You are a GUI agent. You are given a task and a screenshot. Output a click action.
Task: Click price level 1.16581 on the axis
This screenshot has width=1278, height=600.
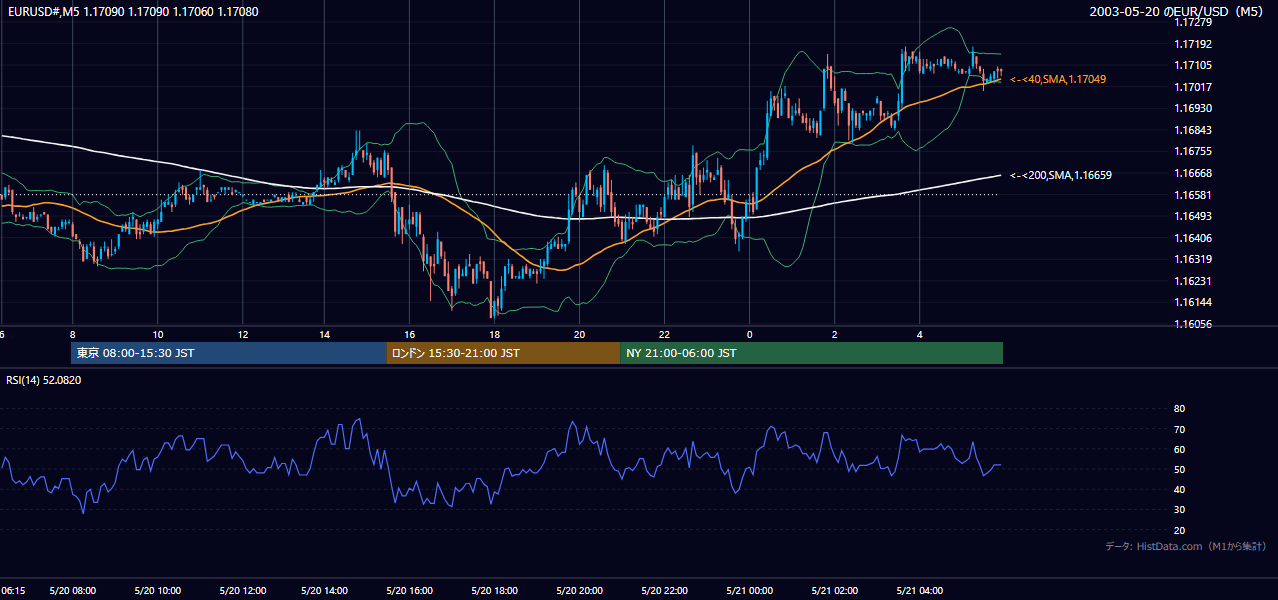click(1195, 195)
